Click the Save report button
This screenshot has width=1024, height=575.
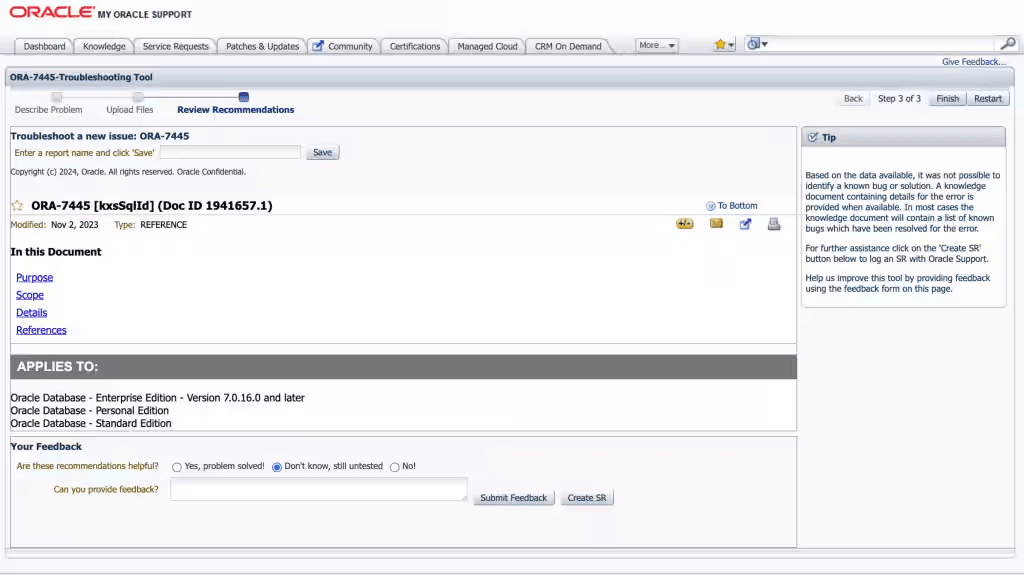coord(323,152)
